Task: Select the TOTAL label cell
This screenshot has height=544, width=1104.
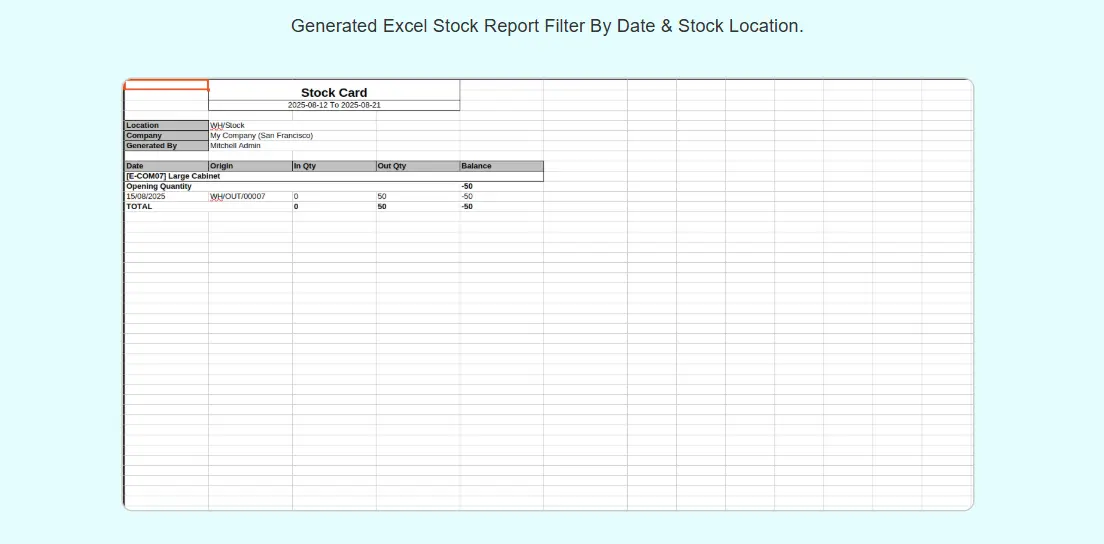Action: tap(166, 207)
